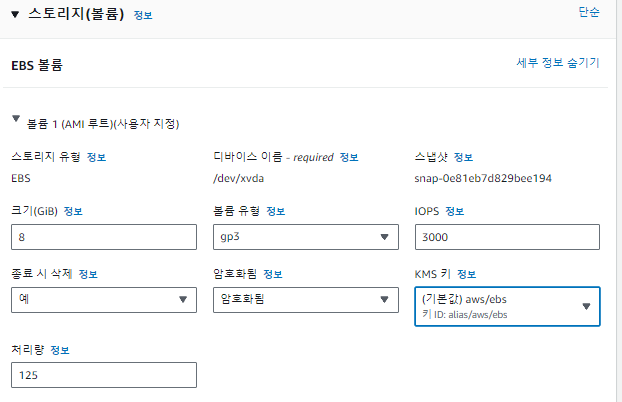Collapse the 스토리지(볼륨) section triangle

point(15,15)
